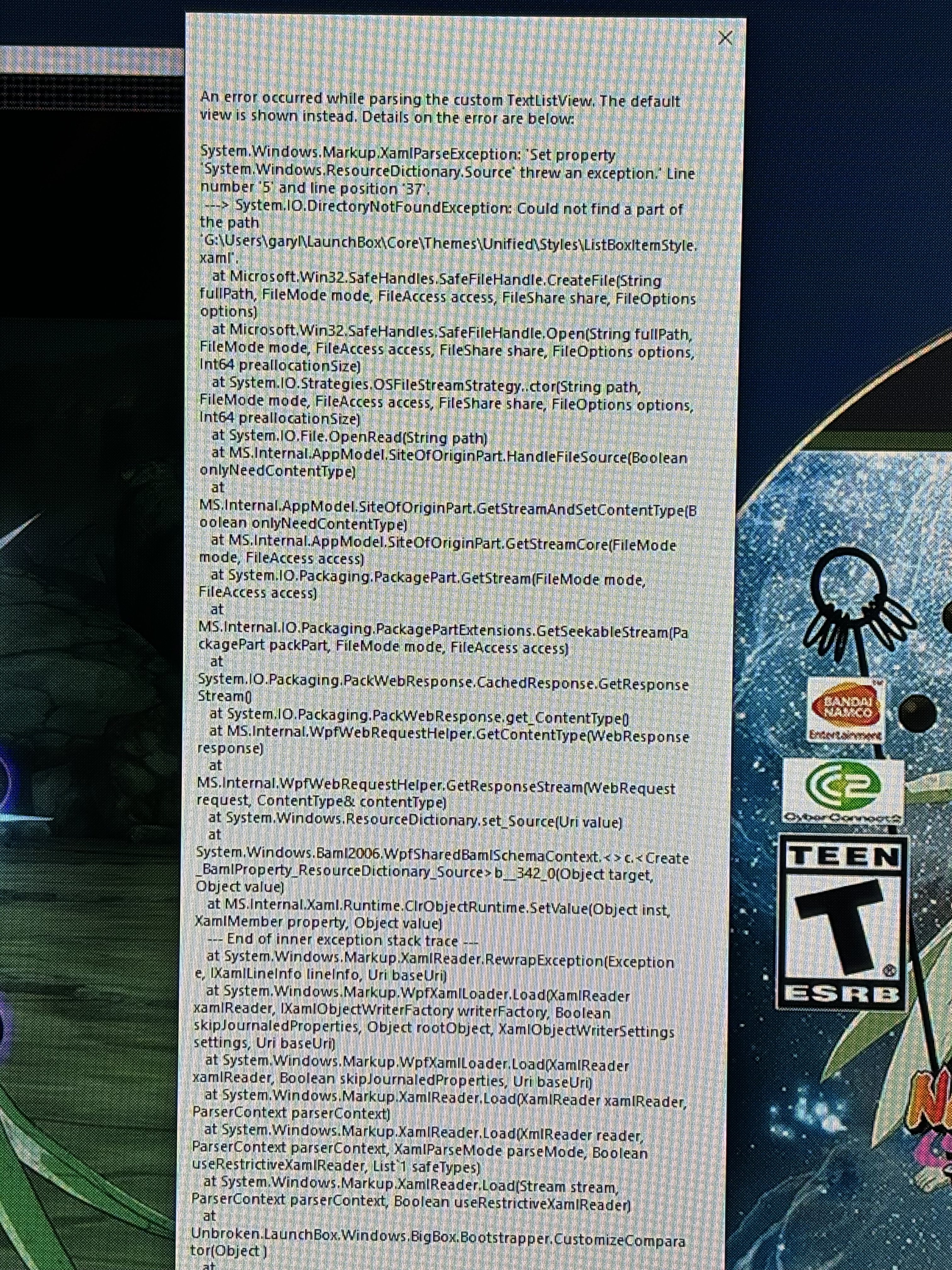Click "skipJournaledProperties, Object rootObject, XamlObjectWriterSettings" line
This screenshot has width=952, height=1270.
pos(434,1028)
